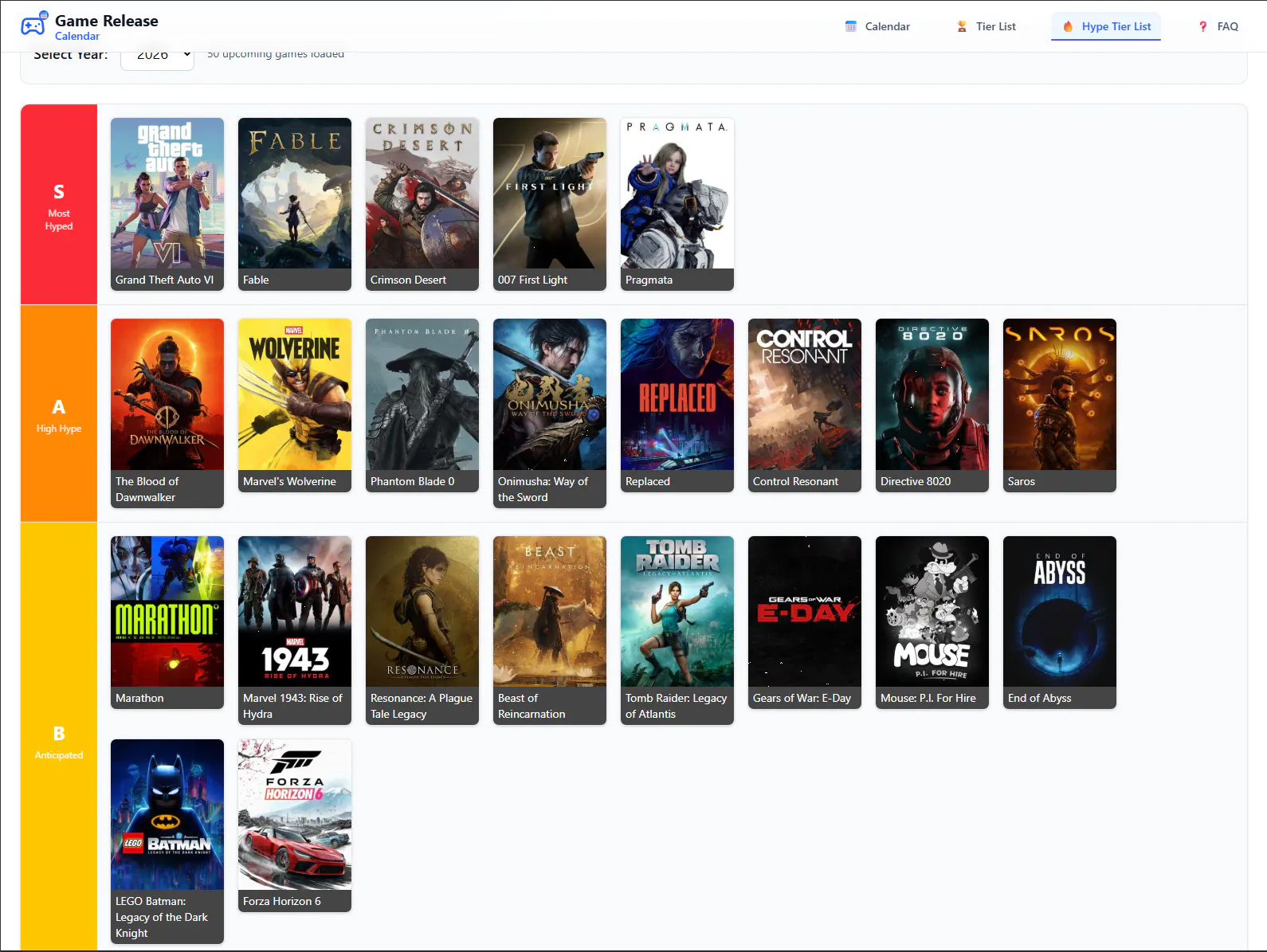Screen dimensions: 1267x952
Task: Select the Control Resonant cover
Action: 805,394
